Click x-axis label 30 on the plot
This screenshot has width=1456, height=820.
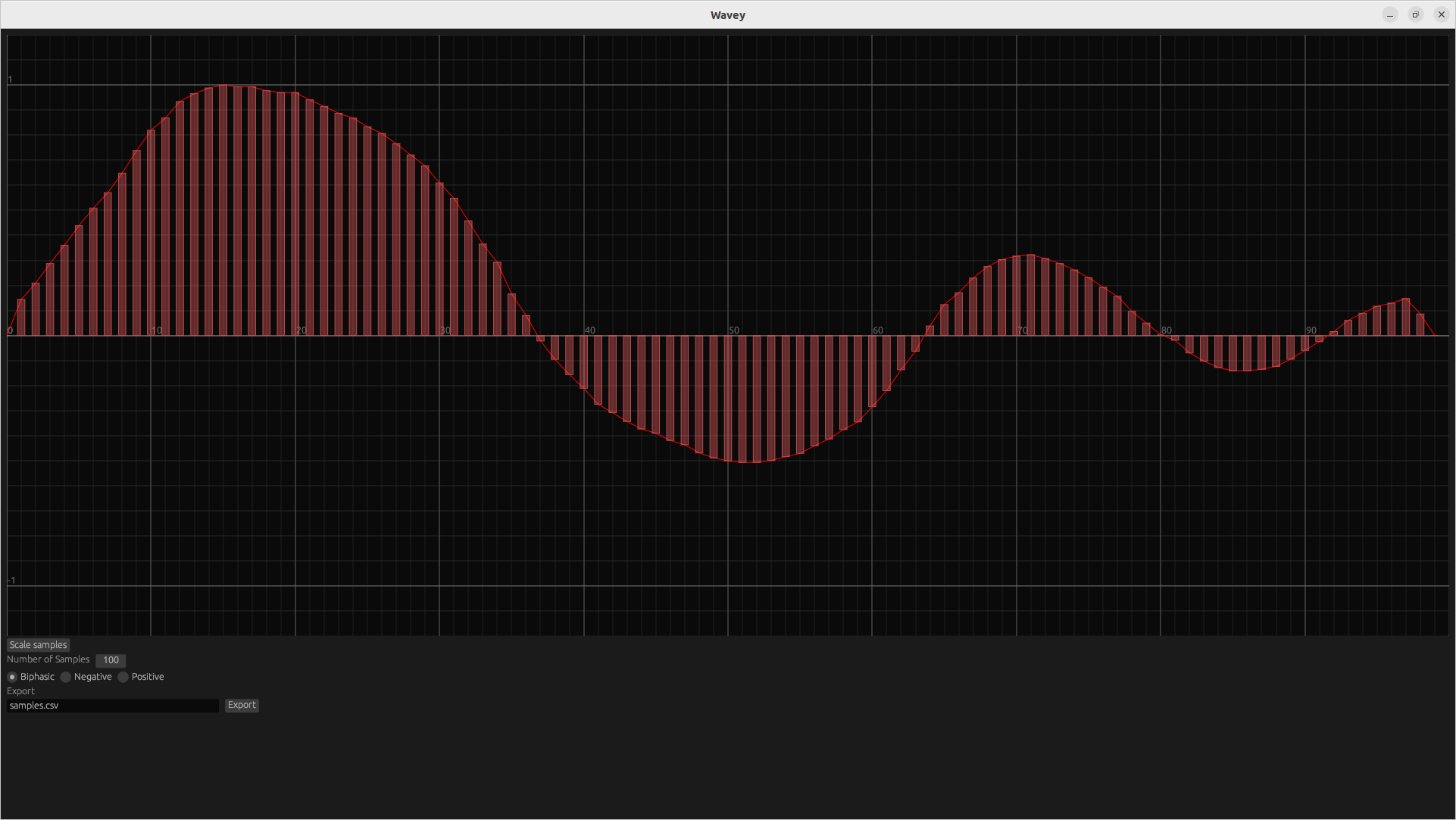coord(445,330)
